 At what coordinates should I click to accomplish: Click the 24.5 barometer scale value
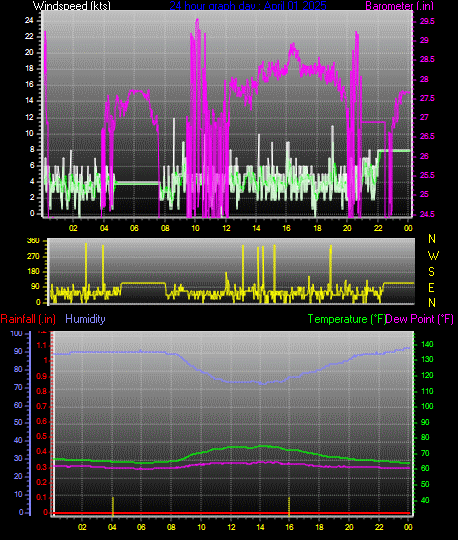pyautogui.click(x=427, y=214)
